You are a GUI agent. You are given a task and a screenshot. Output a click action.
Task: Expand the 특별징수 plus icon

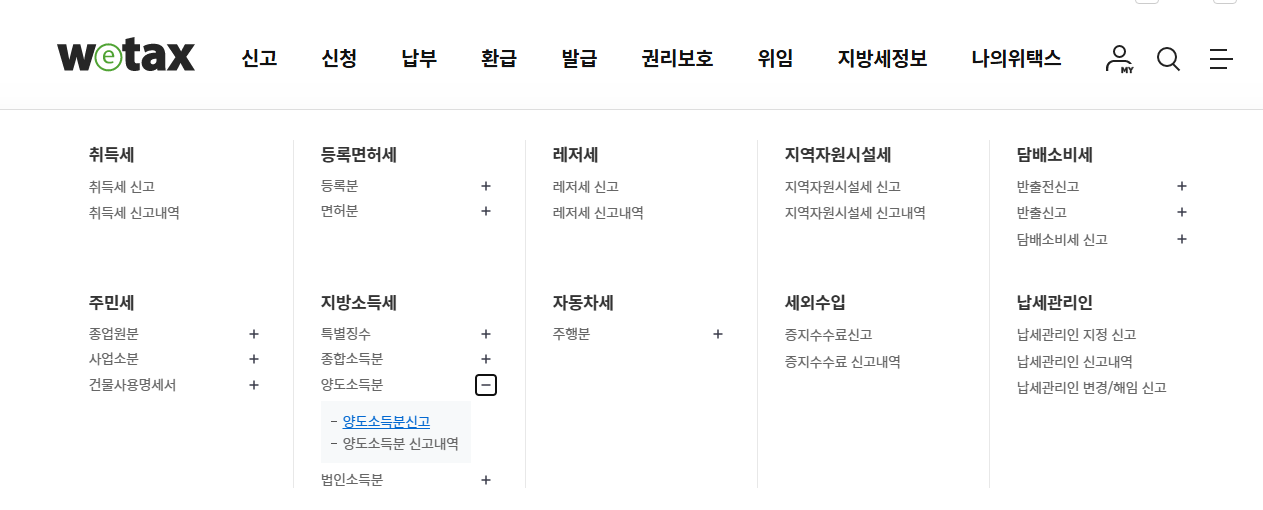point(486,334)
